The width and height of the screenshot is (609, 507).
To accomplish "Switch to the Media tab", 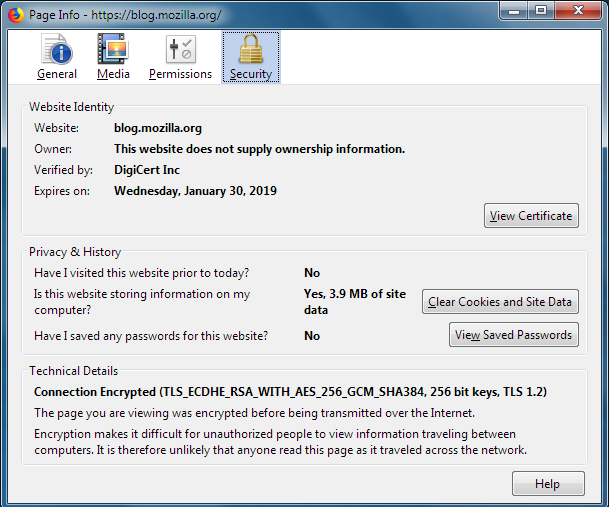I will pyautogui.click(x=113, y=57).
